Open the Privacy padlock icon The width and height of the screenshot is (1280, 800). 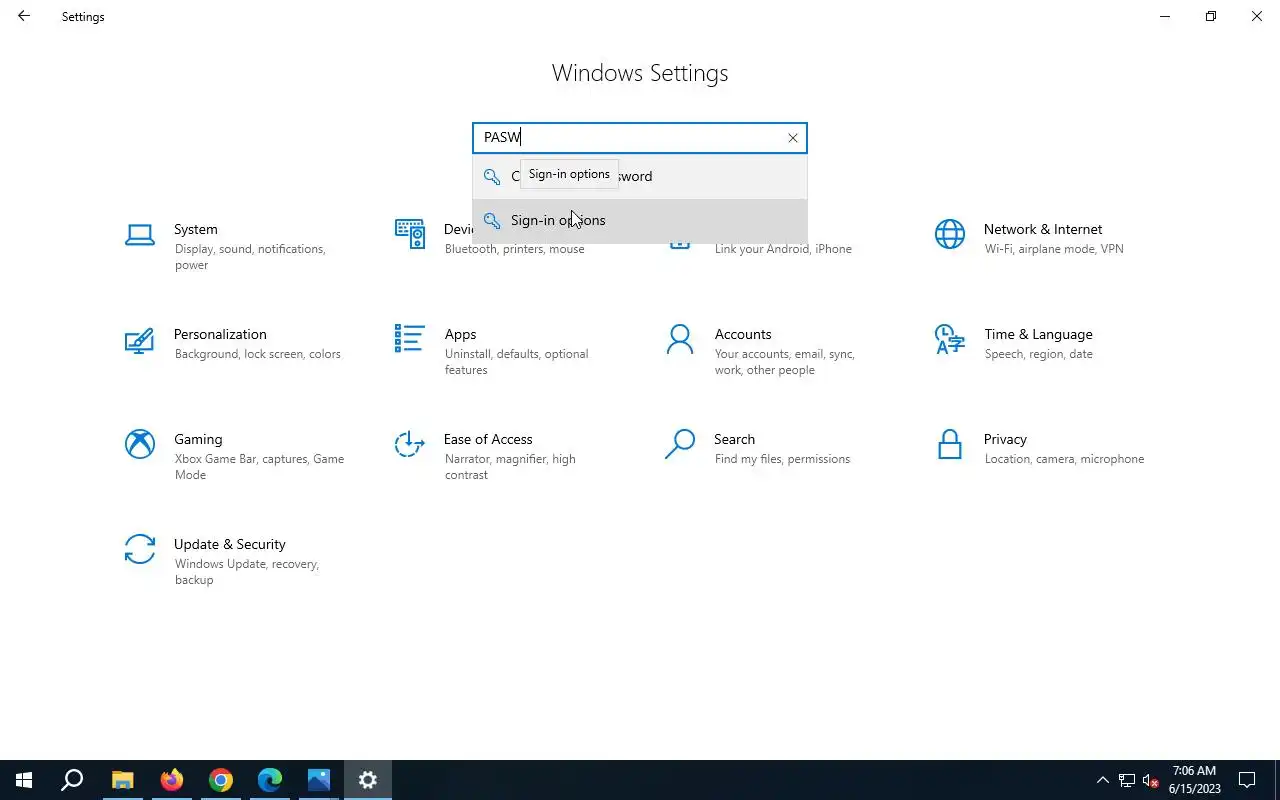point(950,444)
